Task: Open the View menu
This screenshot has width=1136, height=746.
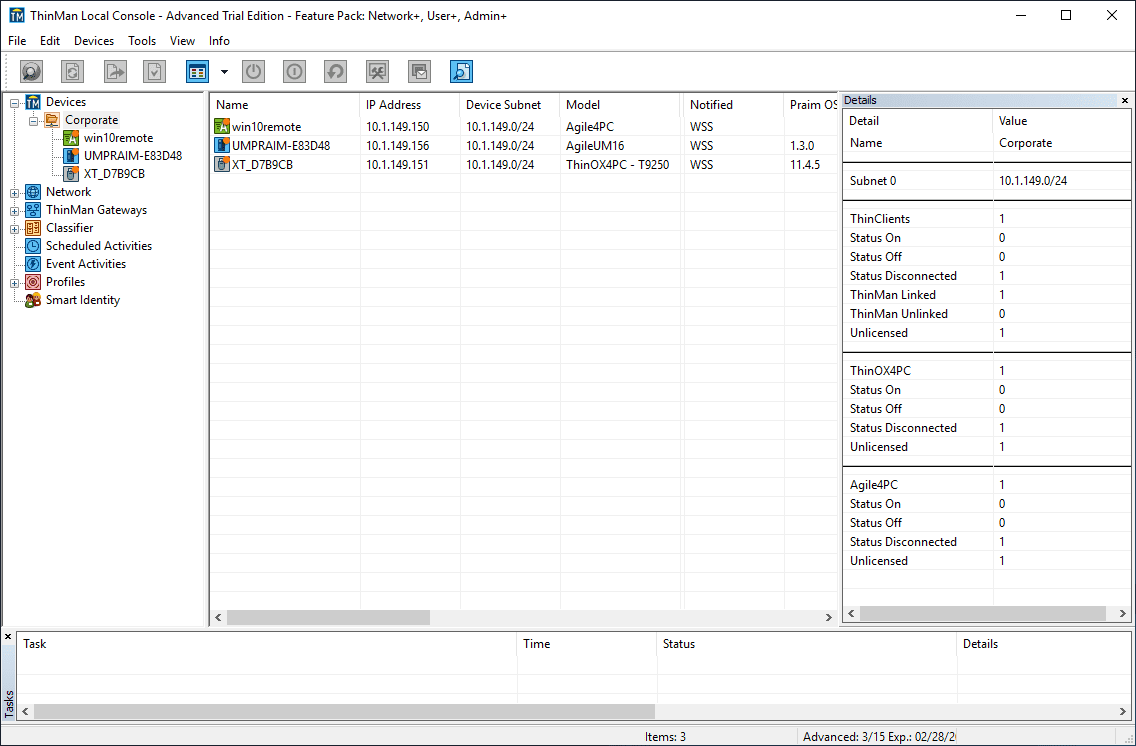Action: [x=183, y=41]
